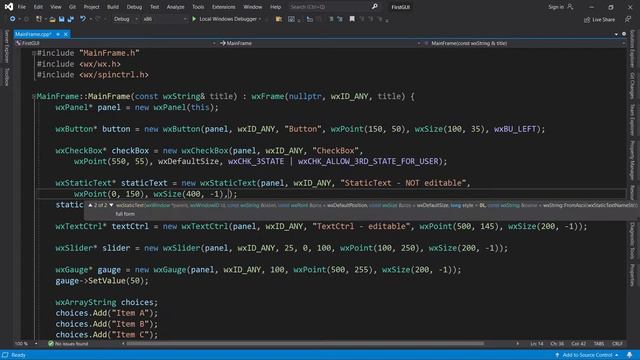Click the Visual Studio logo icon
This screenshot has height=360, width=640.
click(9, 7)
